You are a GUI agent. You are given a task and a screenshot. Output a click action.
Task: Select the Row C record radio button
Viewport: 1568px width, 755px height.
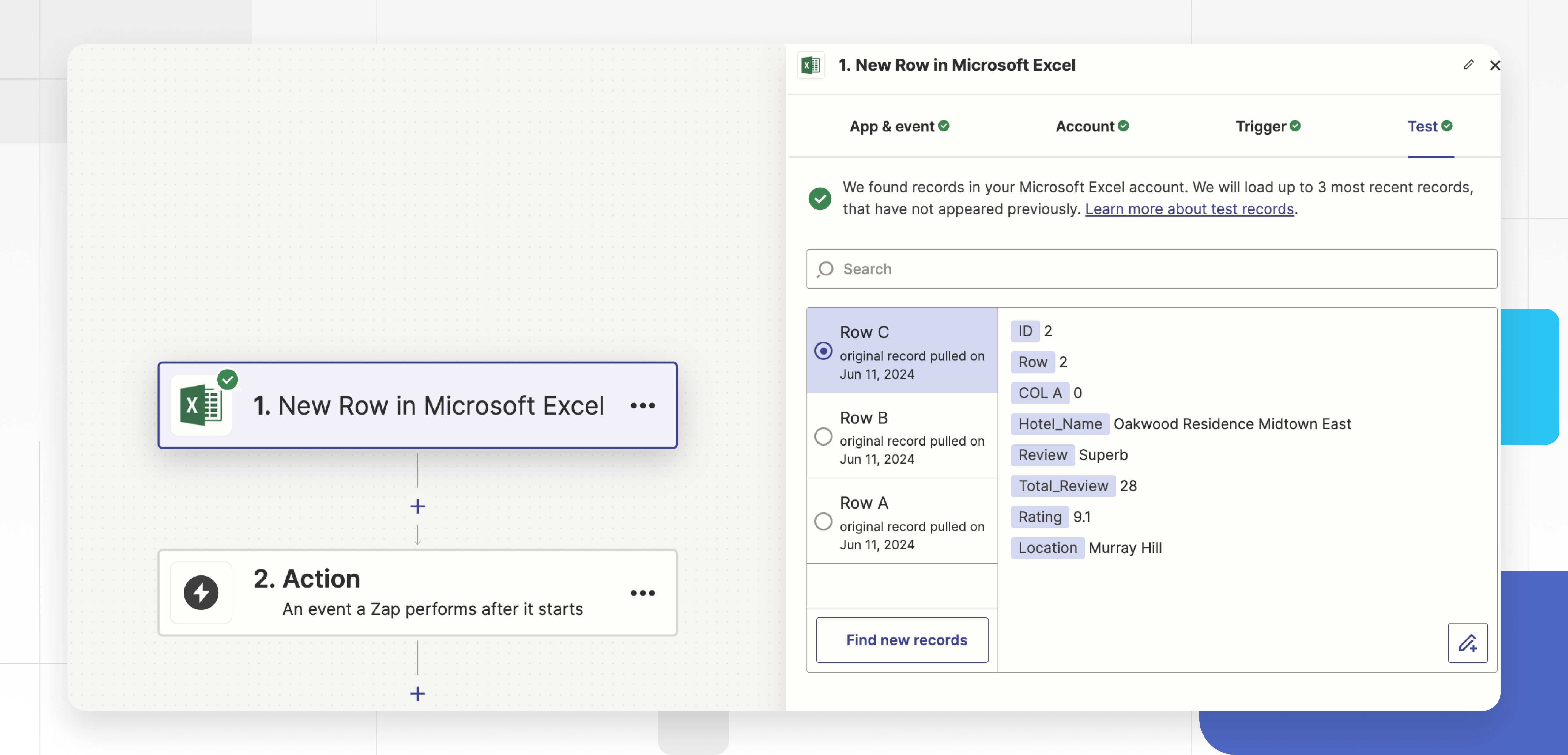pyautogui.click(x=823, y=351)
